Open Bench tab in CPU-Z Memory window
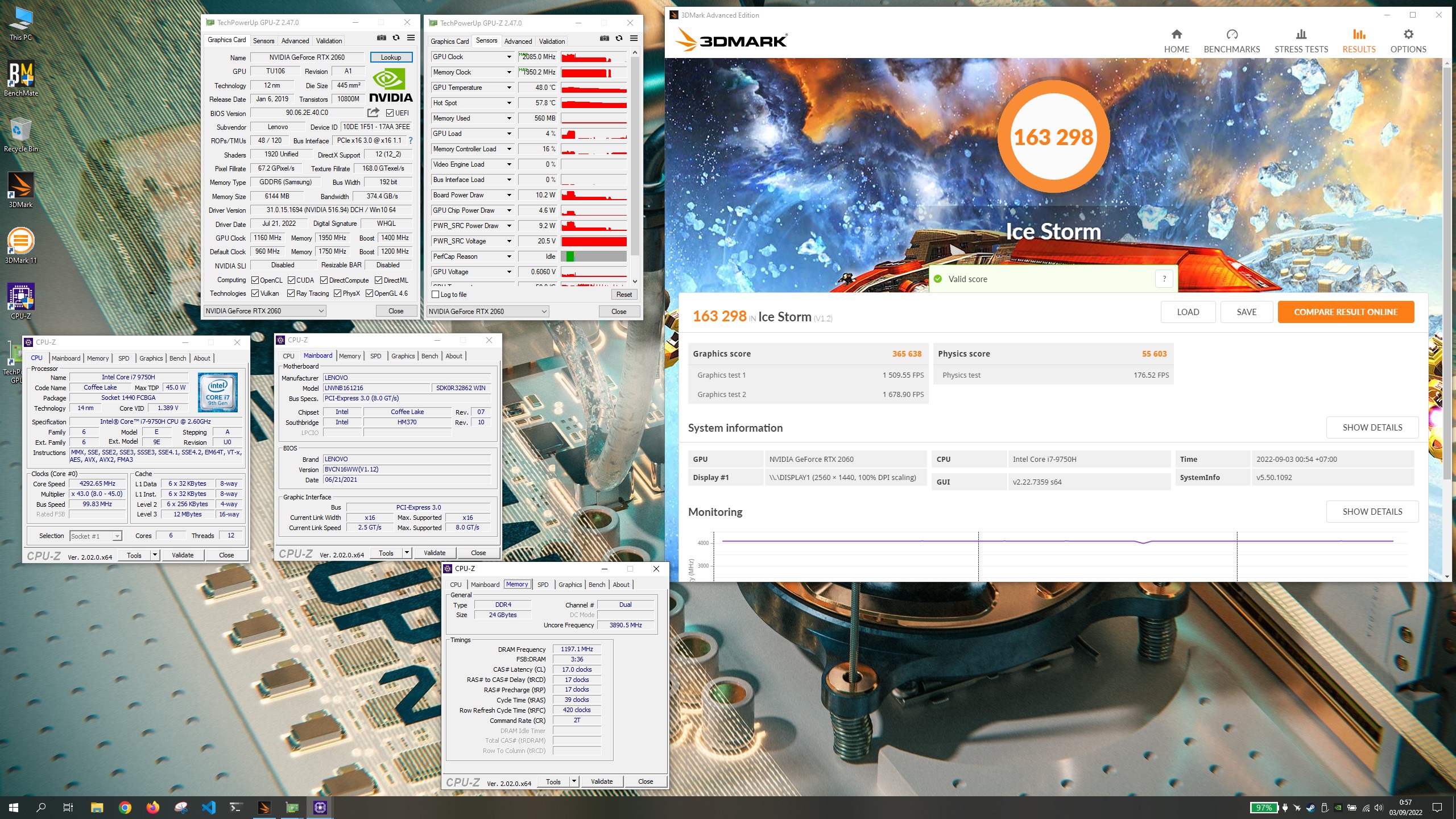The height and width of the screenshot is (819, 1456). pos(597,585)
